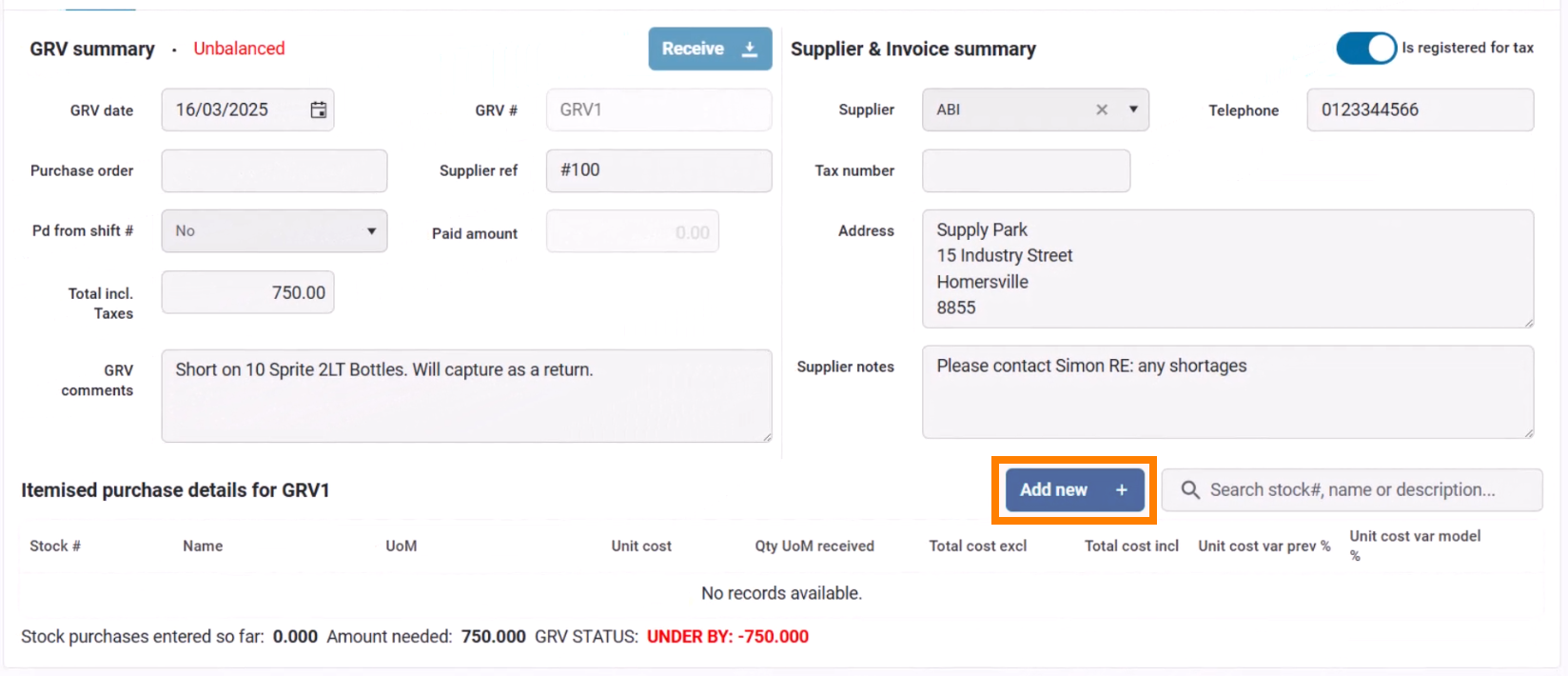Click the Purchase order field
This screenshot has width=1568, height=676.
pos(274,171)
